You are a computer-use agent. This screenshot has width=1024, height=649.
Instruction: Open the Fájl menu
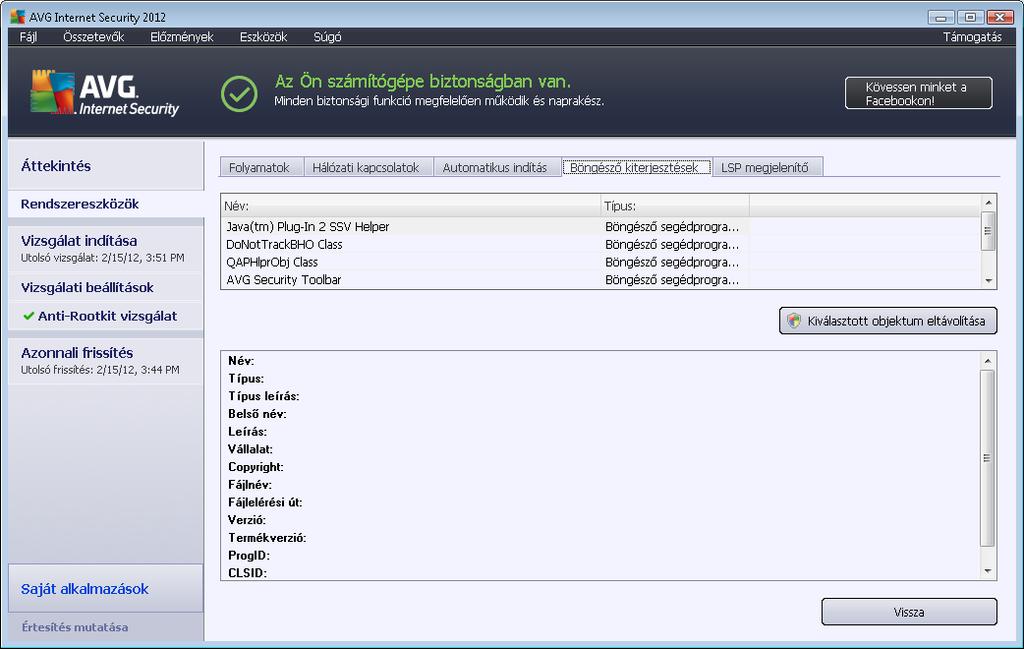coord(28,37)
